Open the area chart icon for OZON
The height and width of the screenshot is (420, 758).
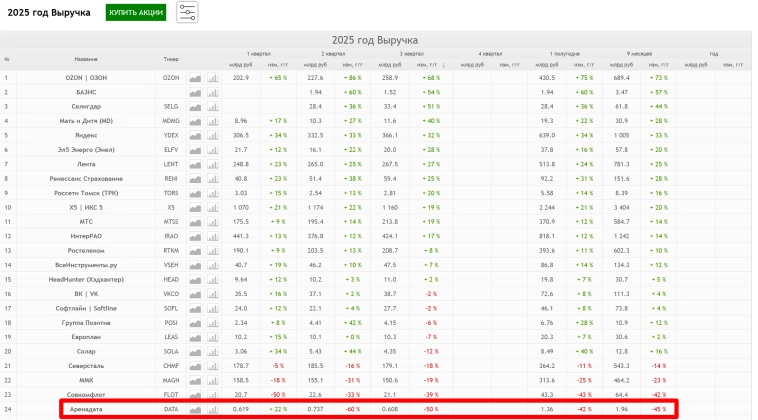[x=196, y=77]
